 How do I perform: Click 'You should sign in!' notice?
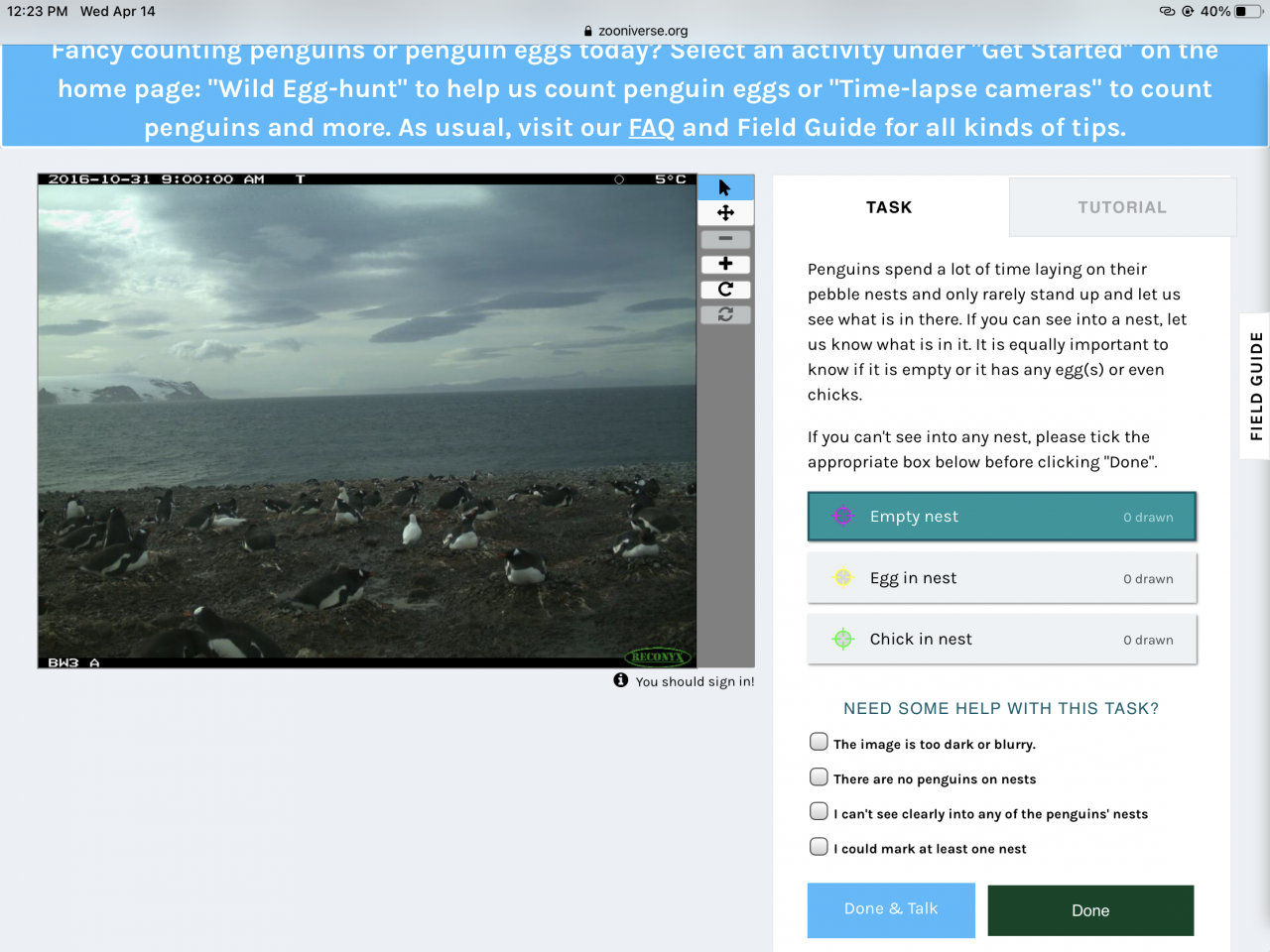[x=695, y=681]
